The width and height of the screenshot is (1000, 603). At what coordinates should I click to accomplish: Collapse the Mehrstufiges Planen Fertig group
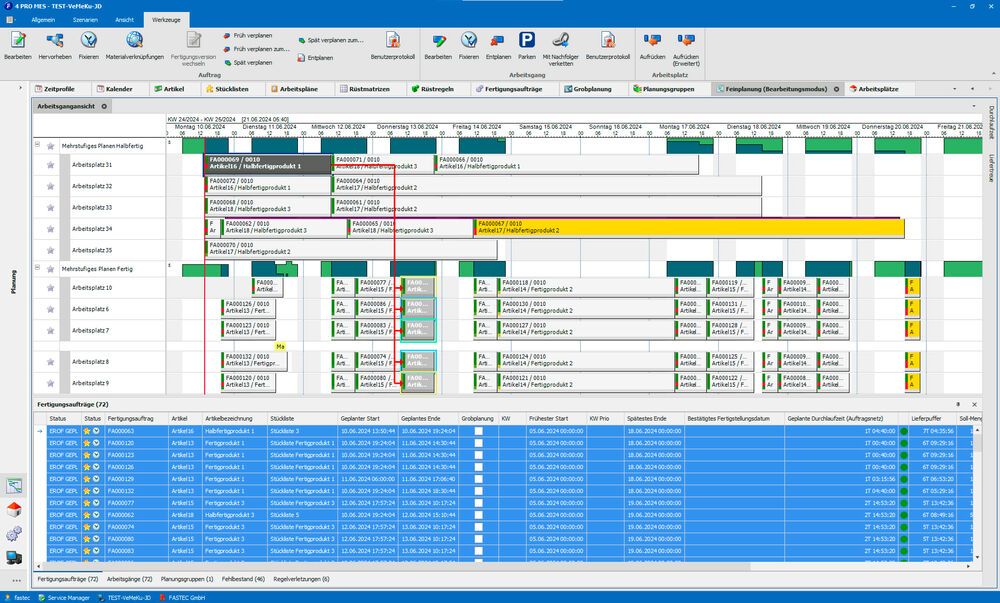click(x=37, y=268)
